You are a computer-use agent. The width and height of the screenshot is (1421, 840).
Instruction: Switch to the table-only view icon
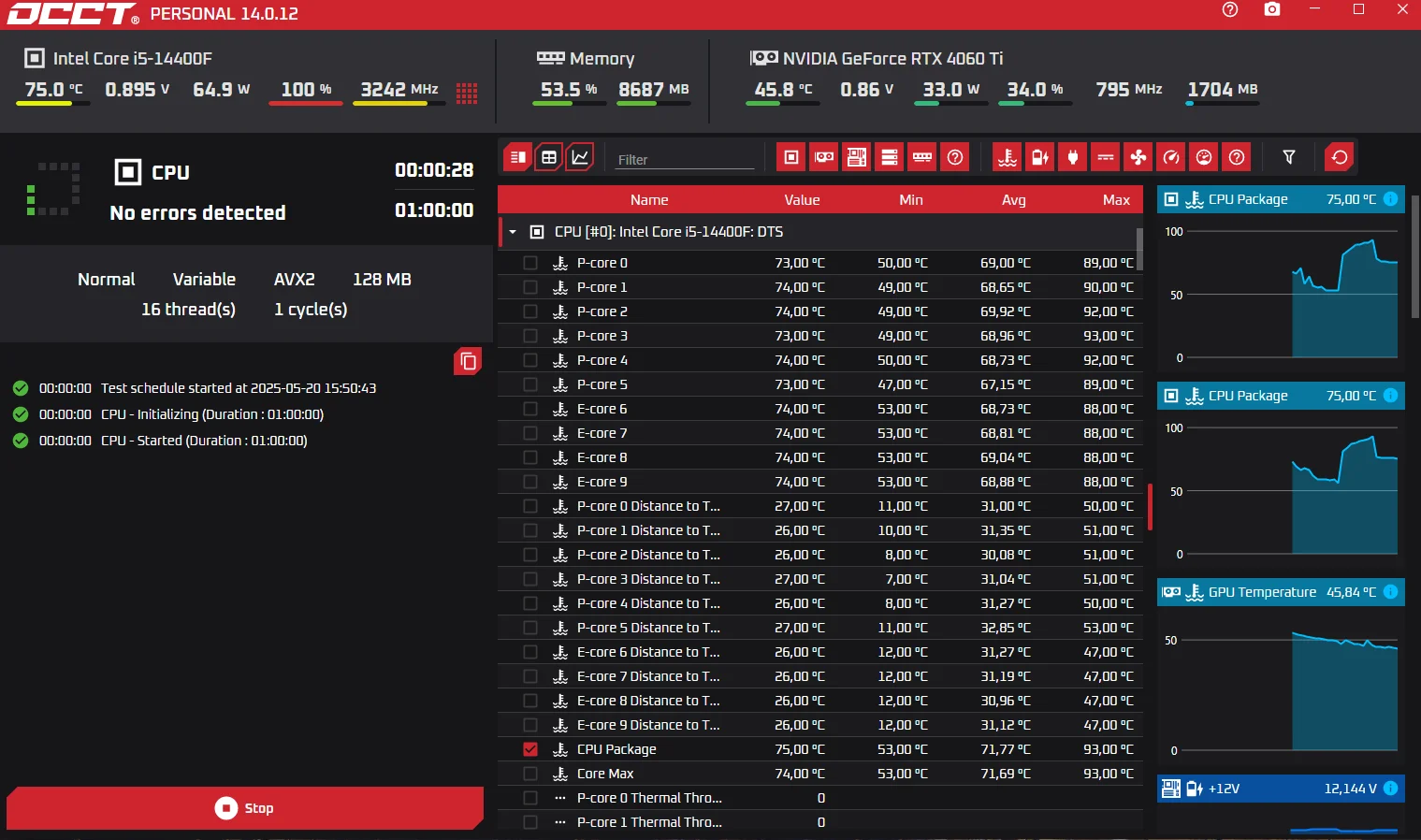tap(549, 157)
